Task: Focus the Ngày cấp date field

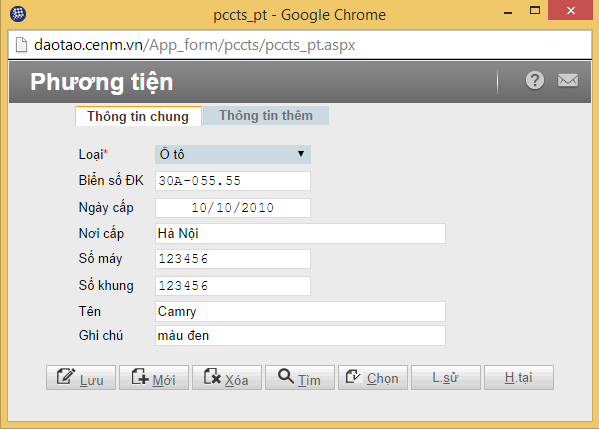Action: (x=233, y=208)
